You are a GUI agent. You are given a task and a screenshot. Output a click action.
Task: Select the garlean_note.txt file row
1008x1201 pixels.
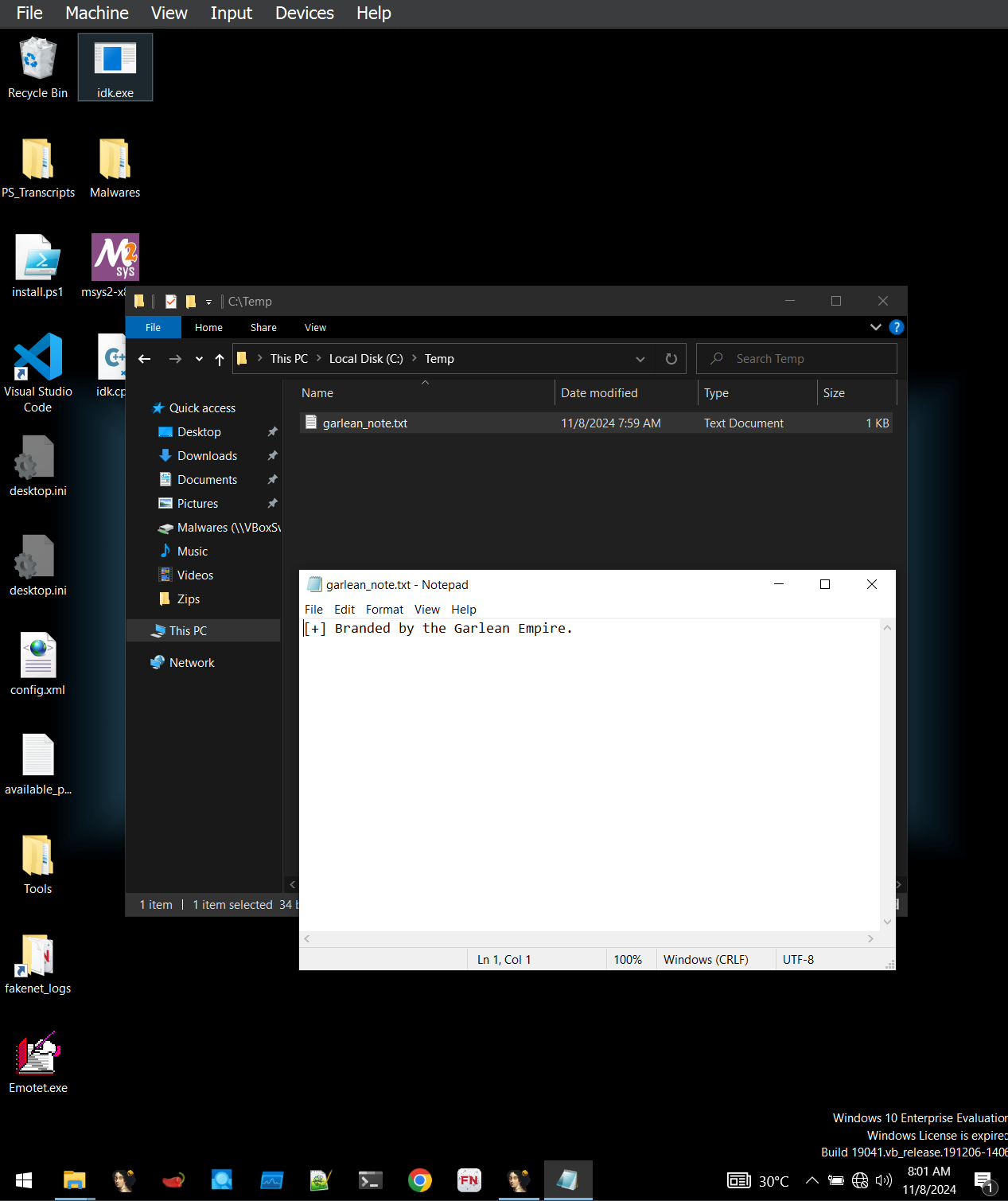click(x=595, y=423)
